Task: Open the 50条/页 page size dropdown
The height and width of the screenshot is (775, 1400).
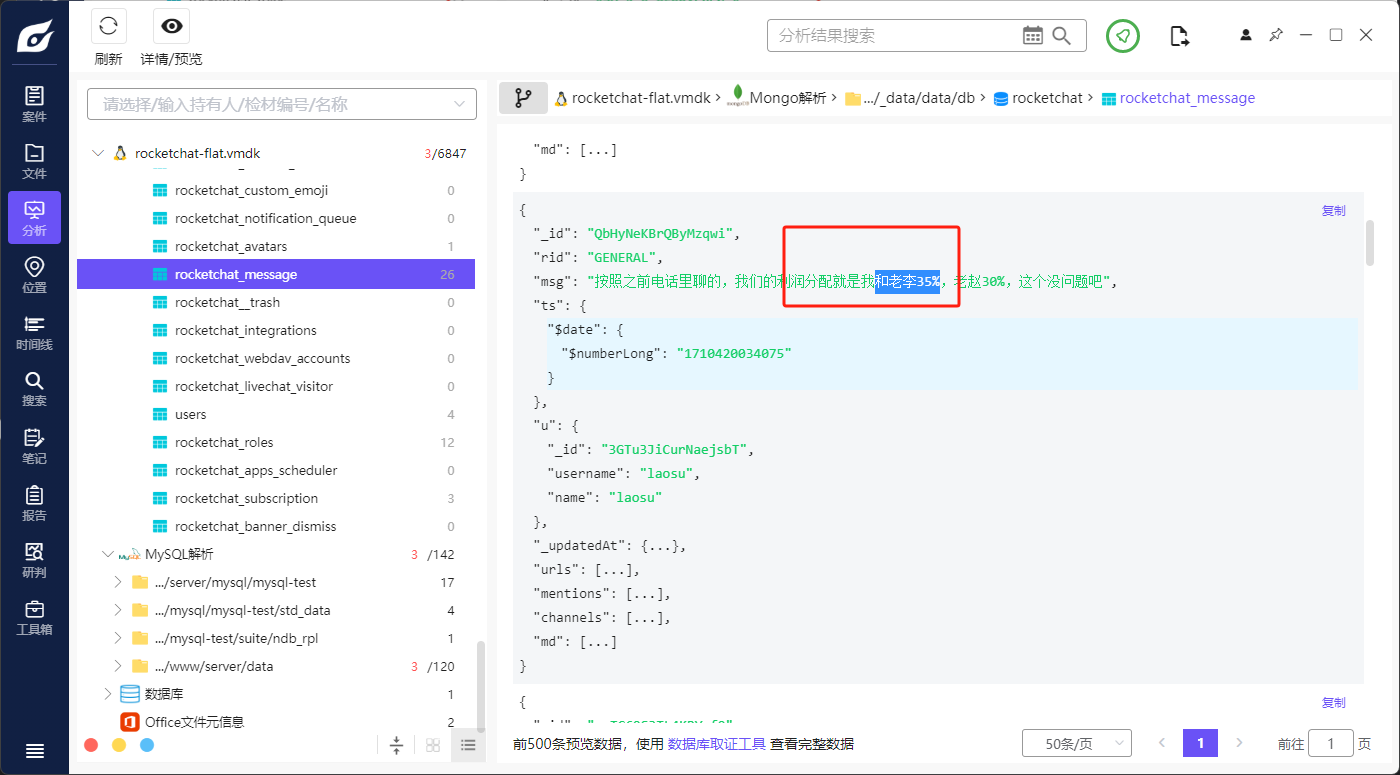Action: (x=1076, y=744)
